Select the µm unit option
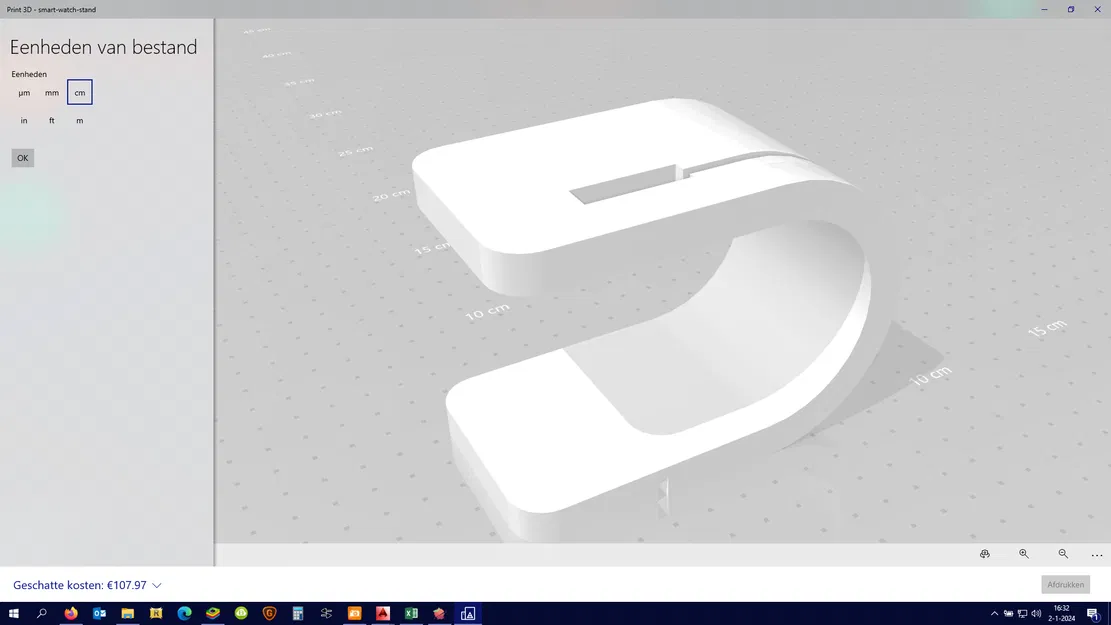 click(x=24, y=93)
